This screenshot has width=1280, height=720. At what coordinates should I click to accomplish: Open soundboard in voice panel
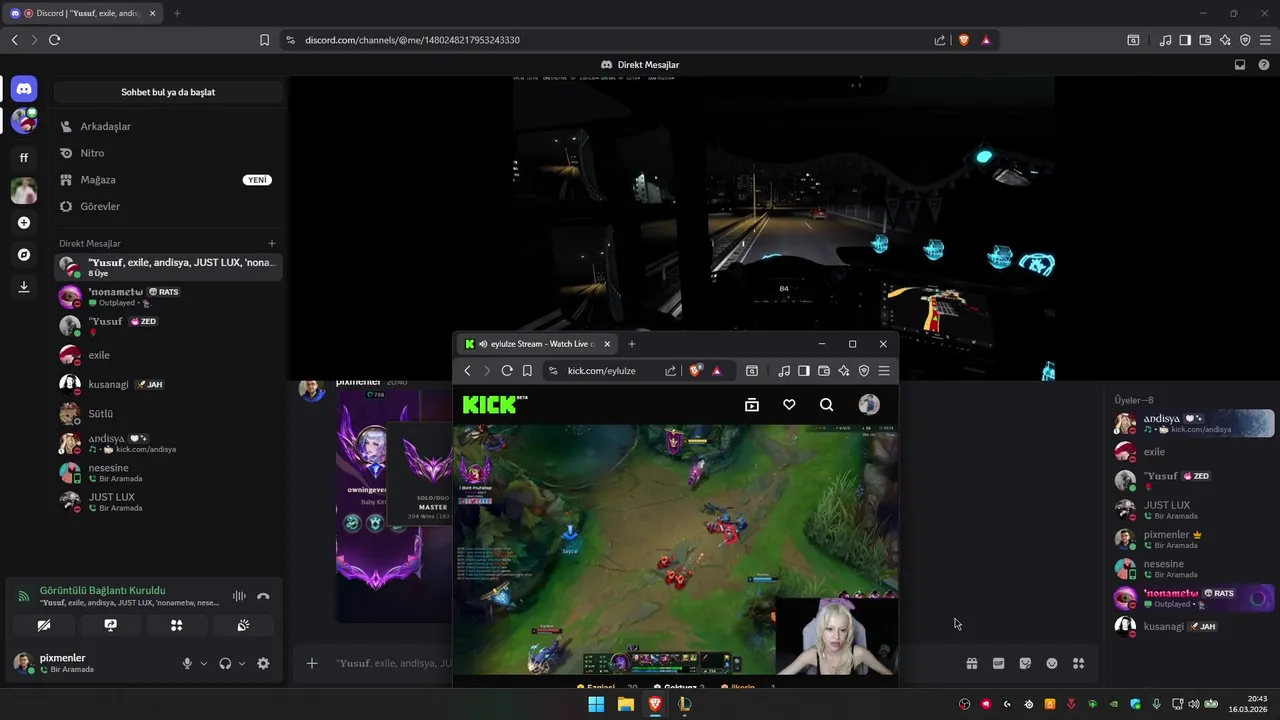pyautogui.click(x=243, y=625)
